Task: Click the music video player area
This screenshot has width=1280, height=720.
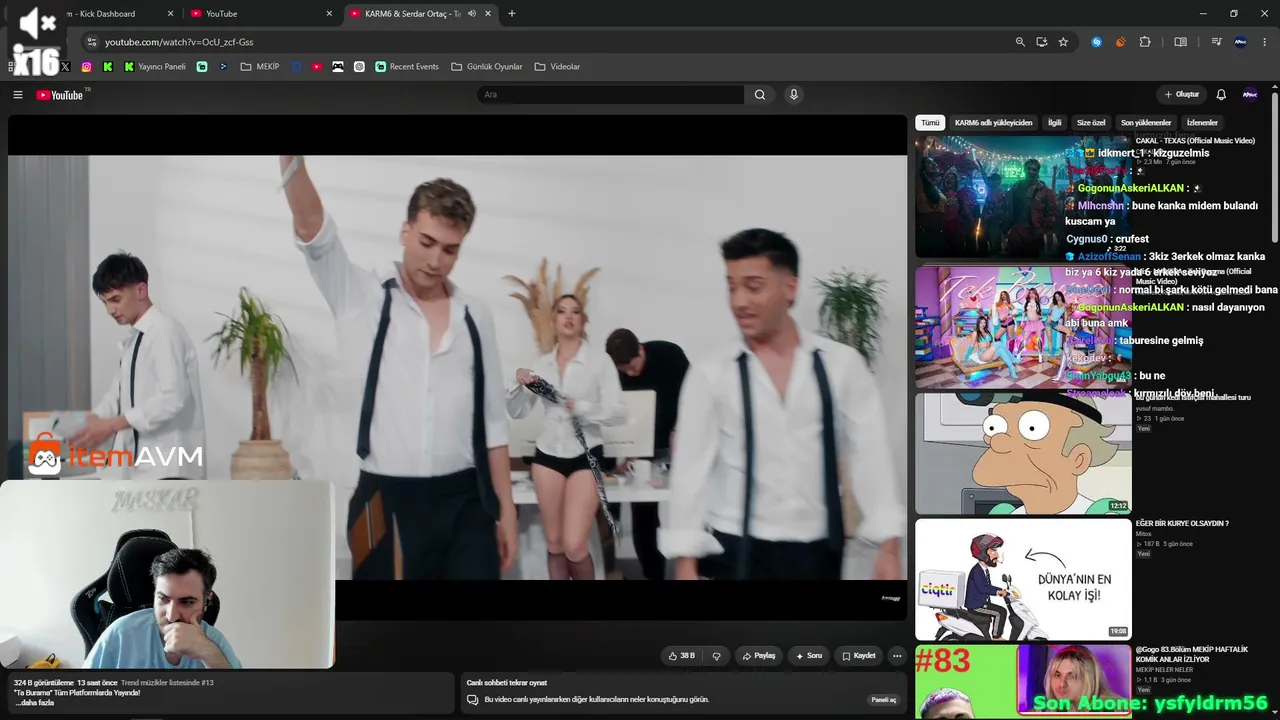Action: pos(457,367)
